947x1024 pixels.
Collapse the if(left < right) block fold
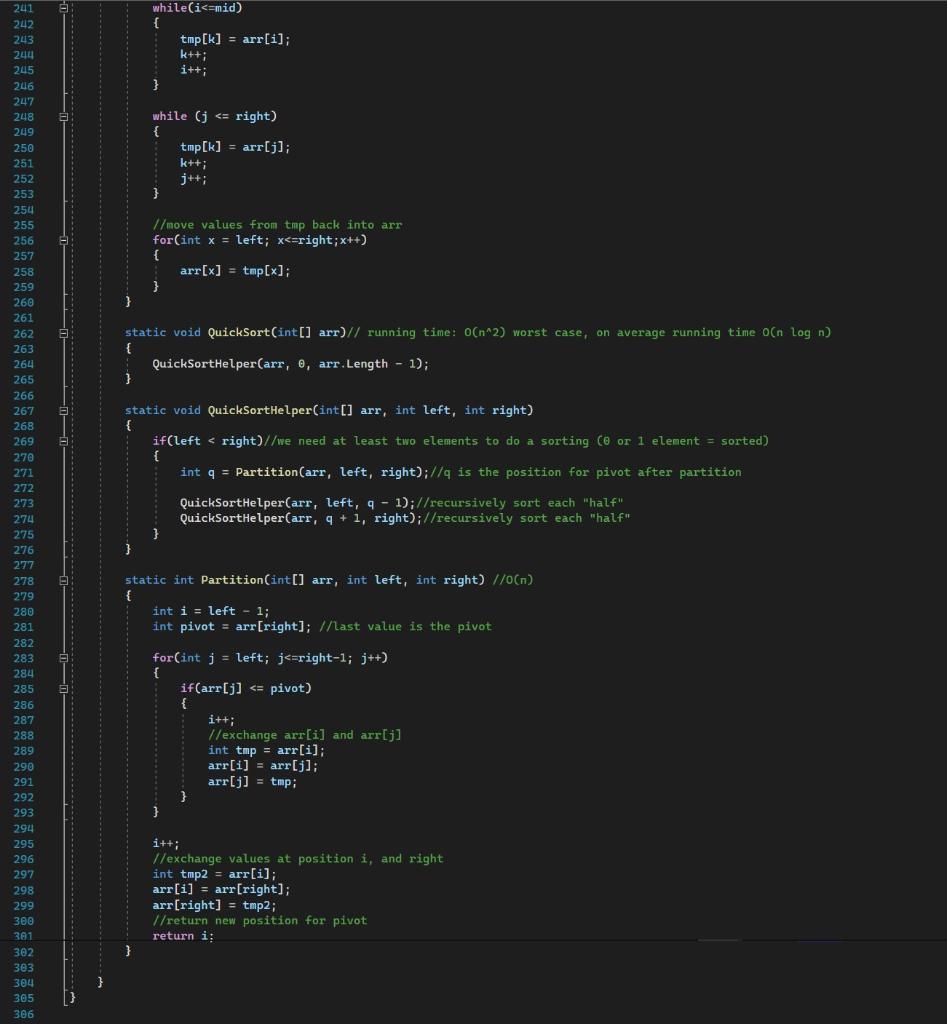(x=63, y=441)
